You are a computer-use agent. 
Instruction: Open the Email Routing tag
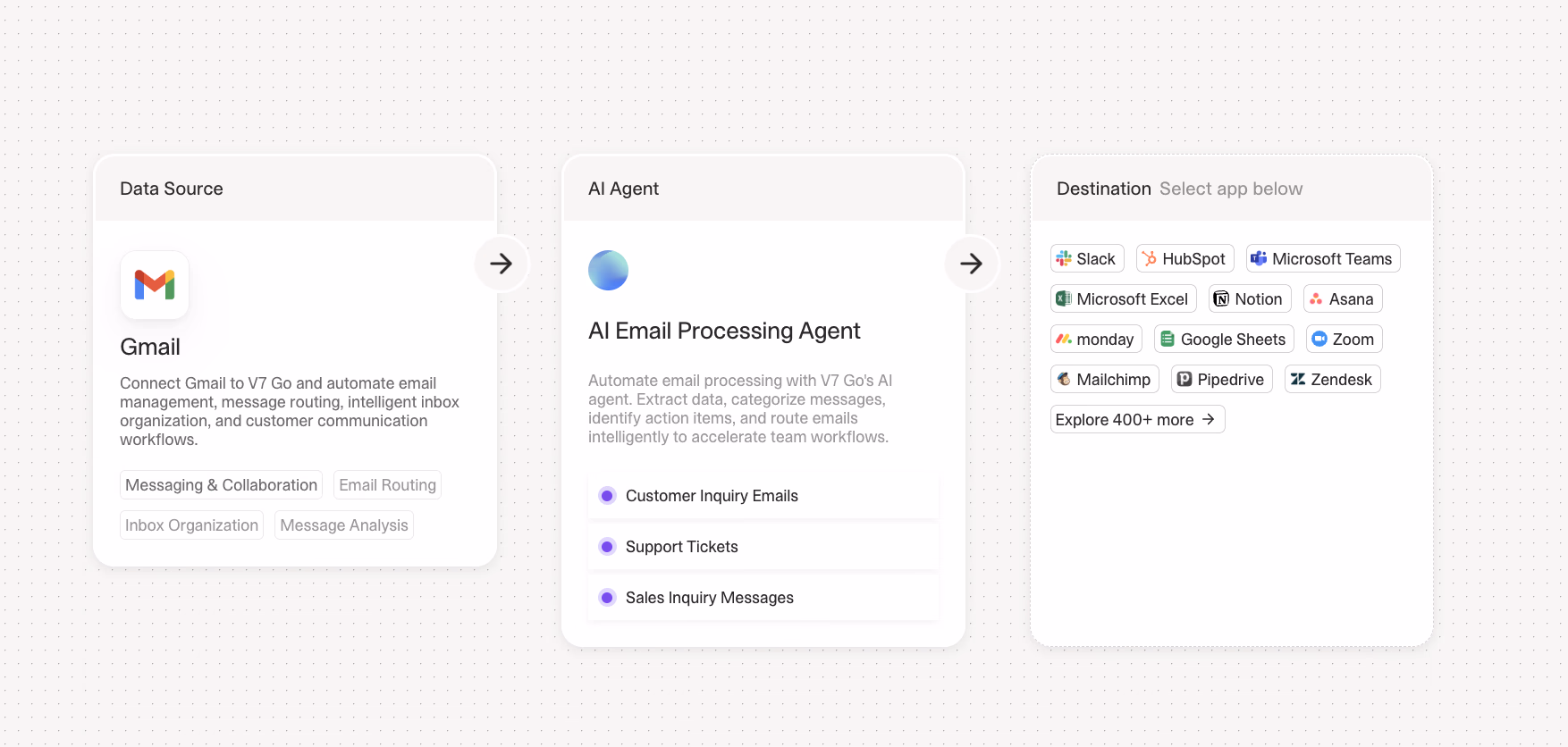[x=388, y=484]
